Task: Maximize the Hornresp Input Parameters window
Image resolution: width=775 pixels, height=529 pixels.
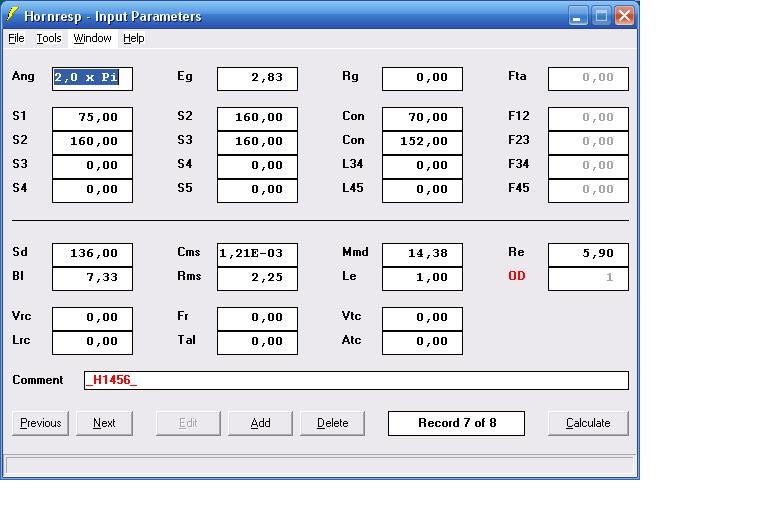Action: 601,16
